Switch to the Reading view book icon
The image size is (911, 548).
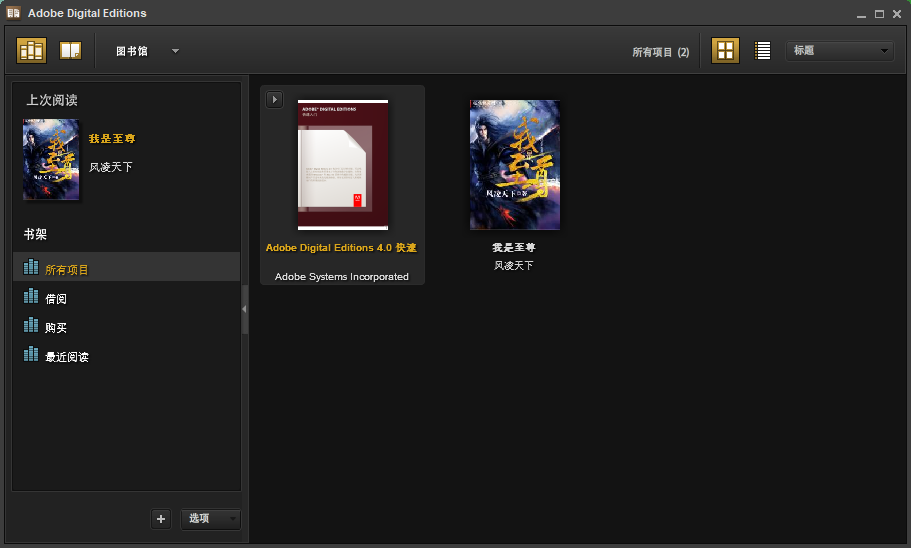point(70,51)
